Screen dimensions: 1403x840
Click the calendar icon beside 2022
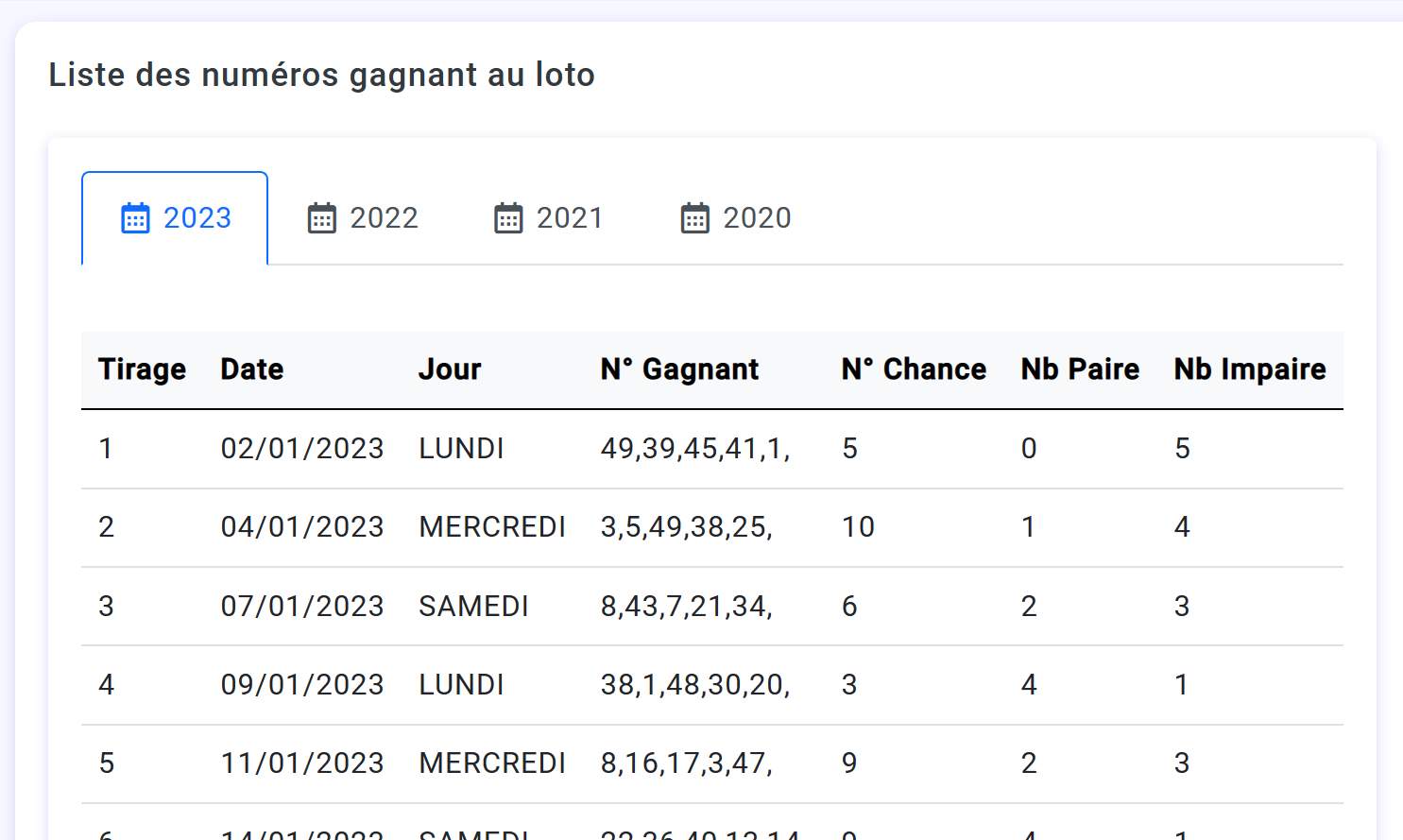coord(321,218)
